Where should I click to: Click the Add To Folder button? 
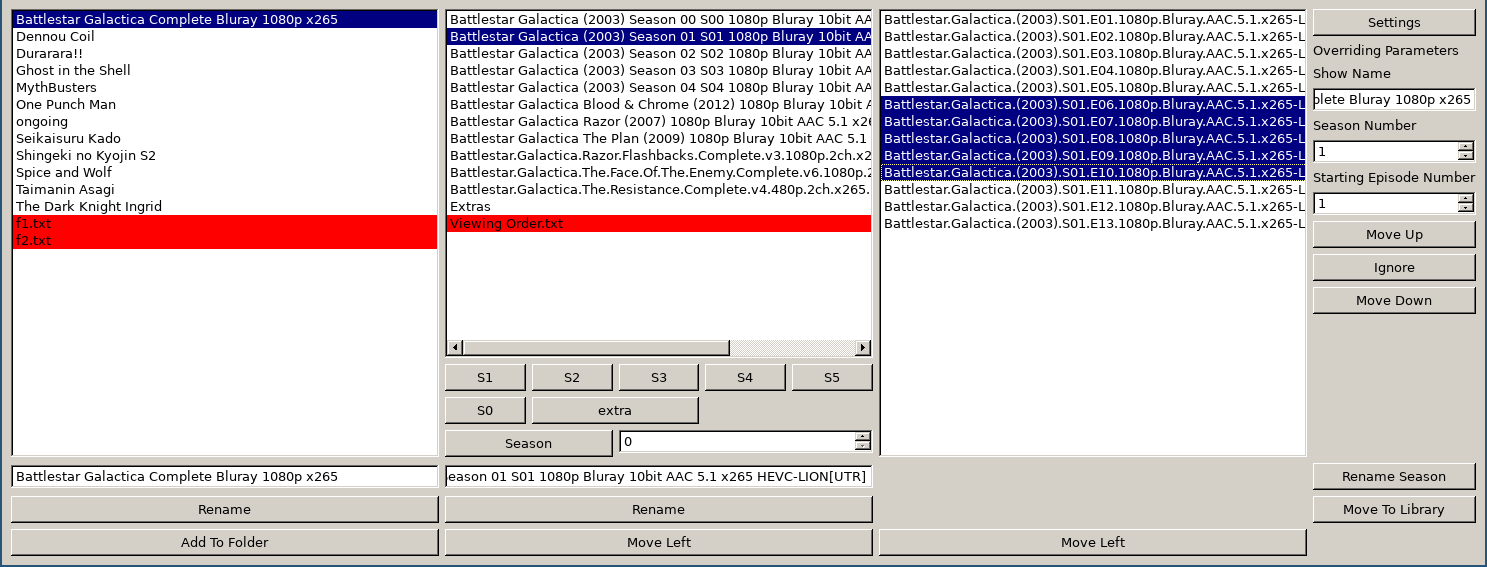225,542
